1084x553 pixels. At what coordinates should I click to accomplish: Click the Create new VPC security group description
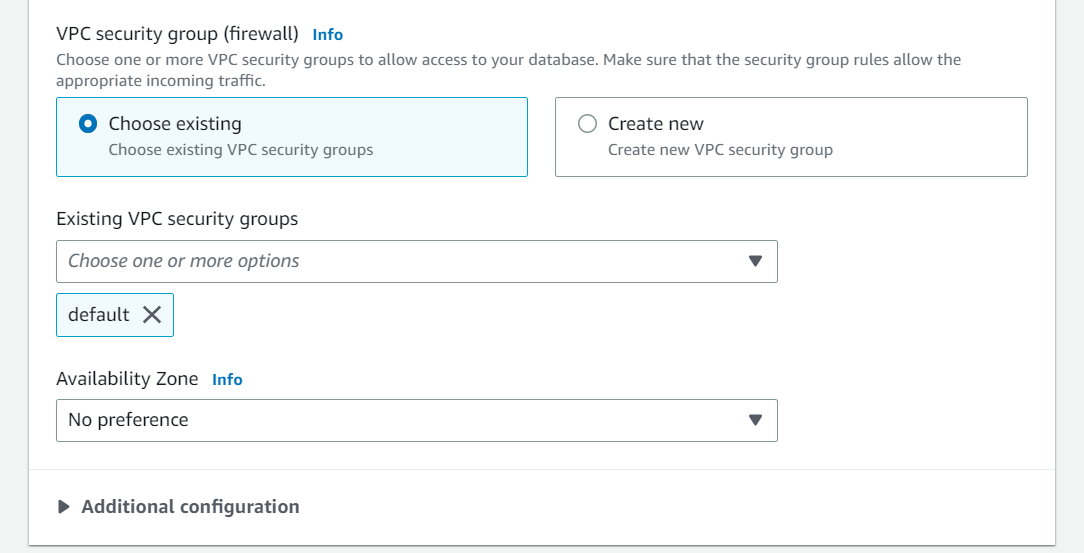click(x=720, y=150)
